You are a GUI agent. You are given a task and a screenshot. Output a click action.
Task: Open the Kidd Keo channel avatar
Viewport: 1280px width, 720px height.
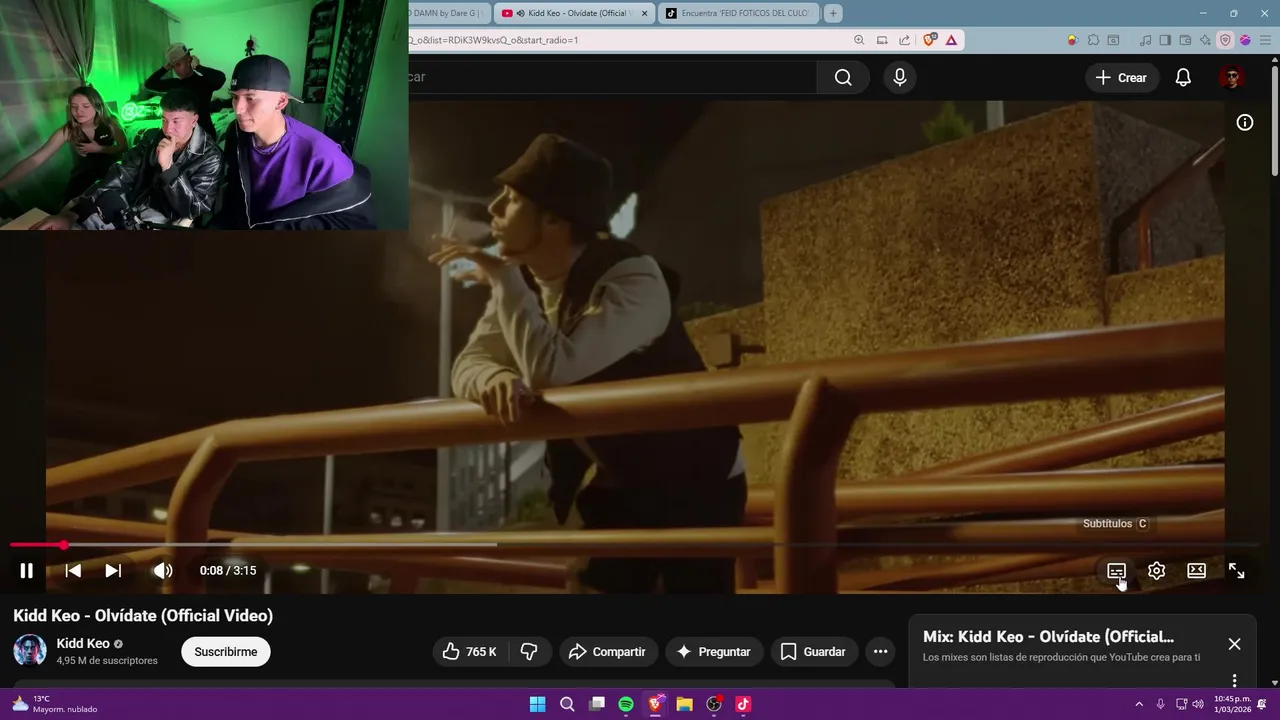pos(30,650)
